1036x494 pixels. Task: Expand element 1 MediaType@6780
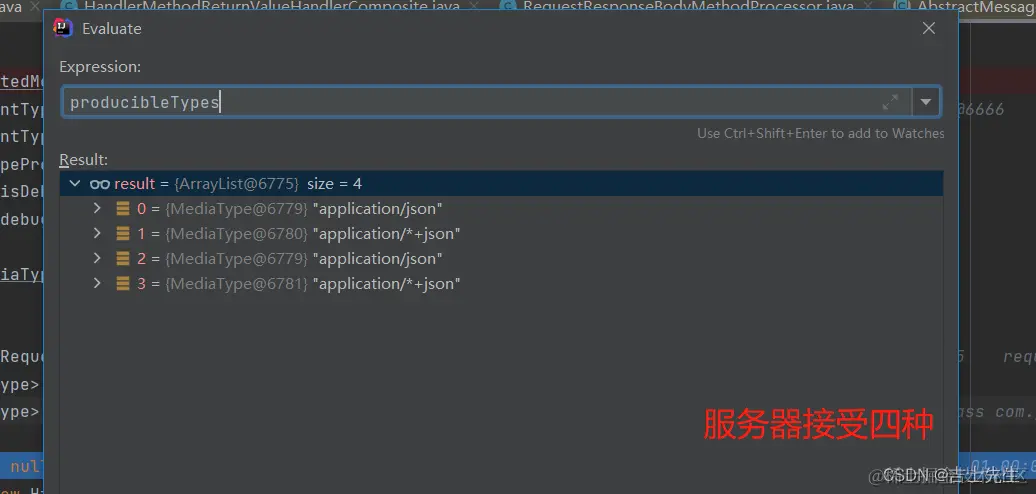(97, 234)
